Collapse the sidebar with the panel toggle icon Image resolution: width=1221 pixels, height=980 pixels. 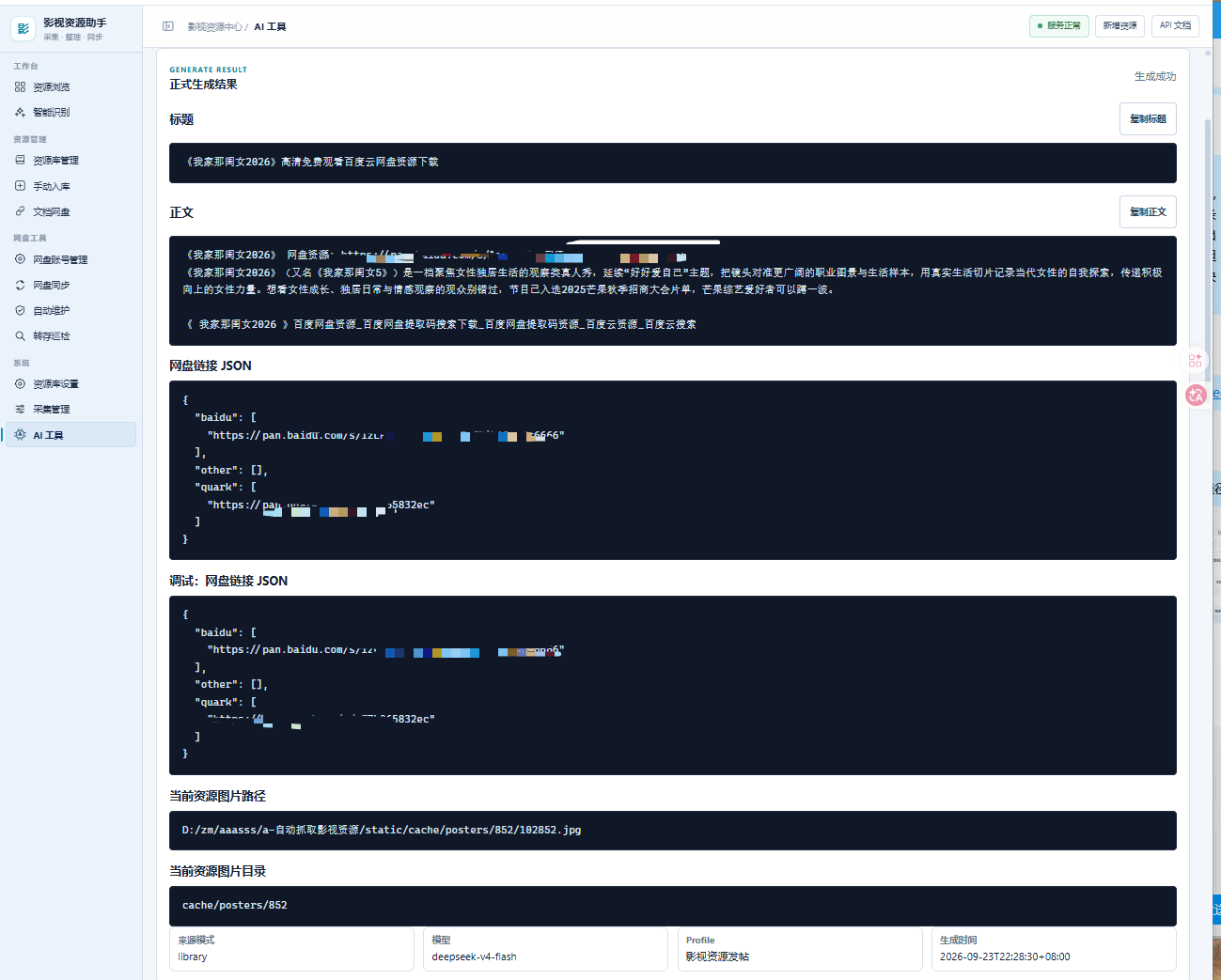168,26
